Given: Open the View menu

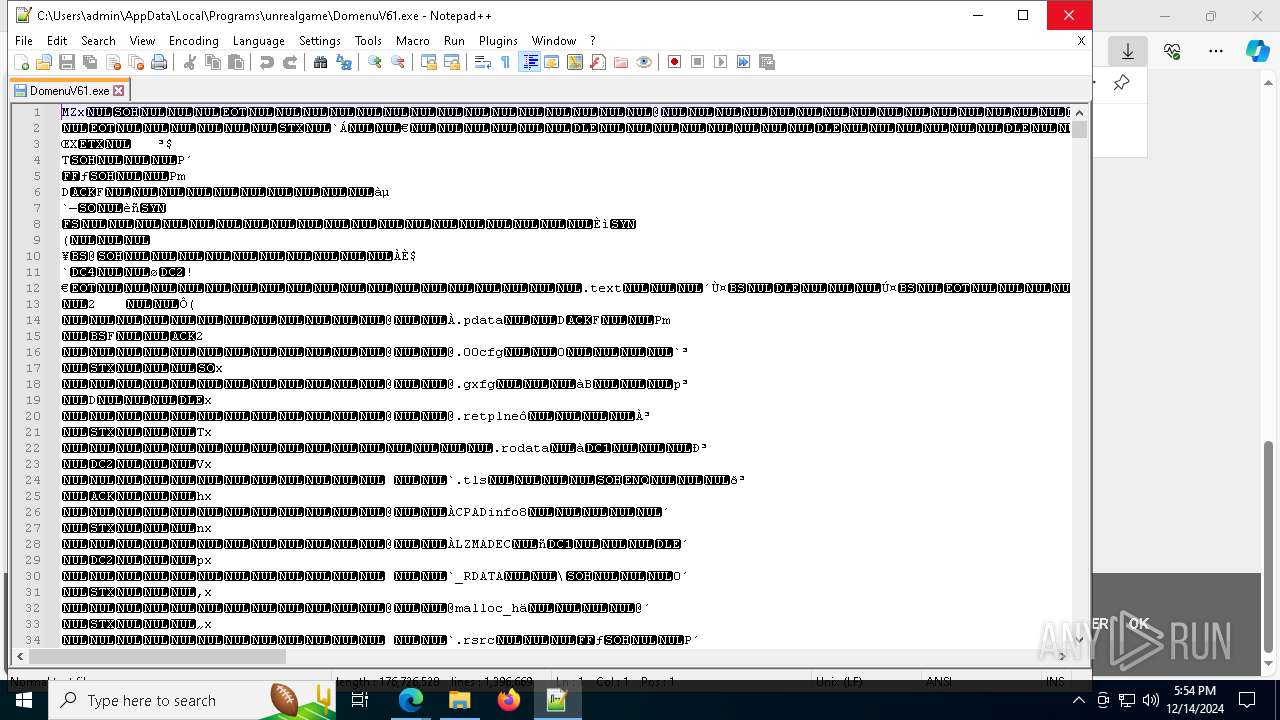Looking at the screenshot, I should [x=142, y=41].
